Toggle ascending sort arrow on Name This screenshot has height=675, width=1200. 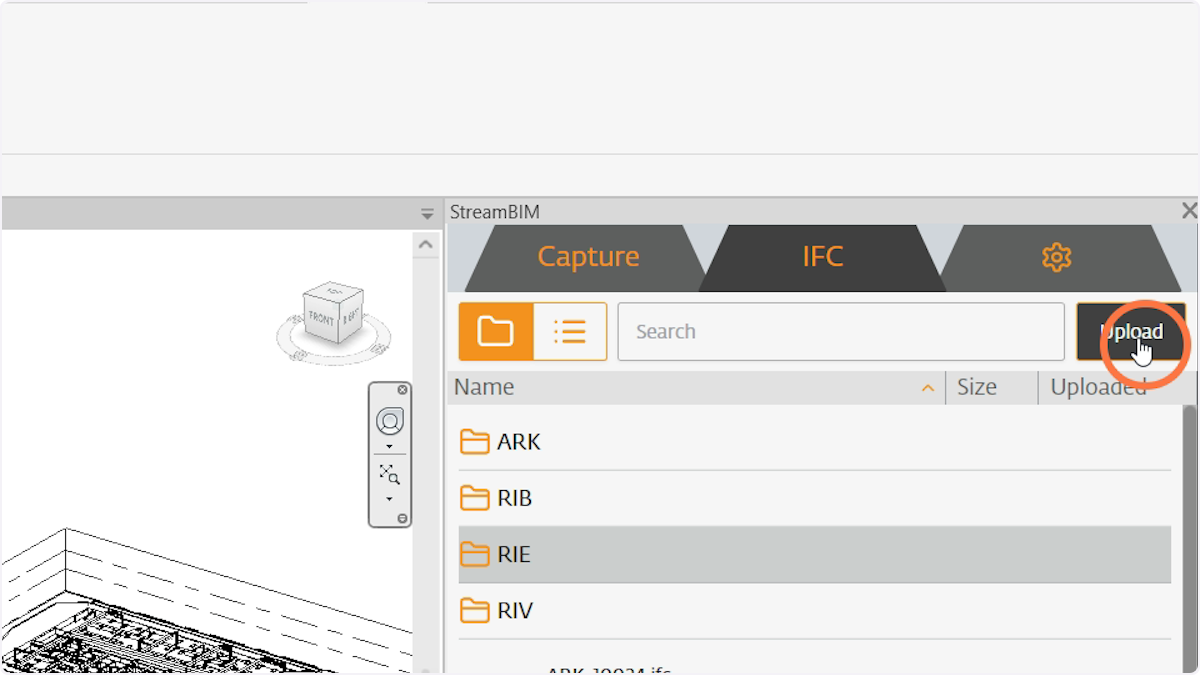pyautogui.click(x=928, y=388)
